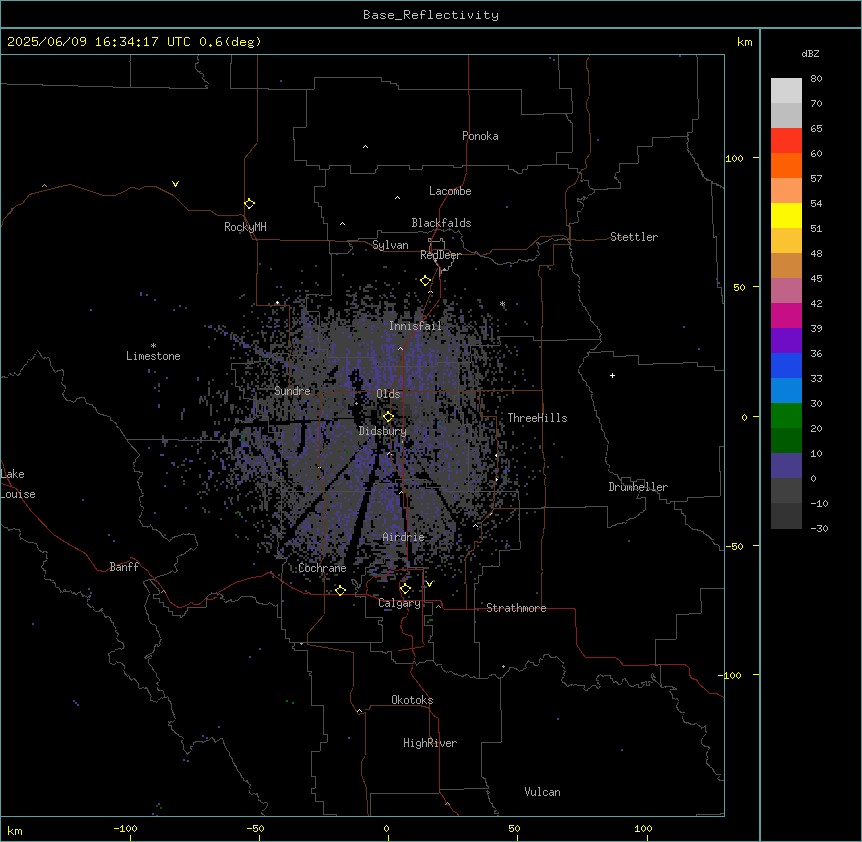Click the dBZ legend heading
The height and width of the screenshot is (842, 862).
click(x=810, y=53)
